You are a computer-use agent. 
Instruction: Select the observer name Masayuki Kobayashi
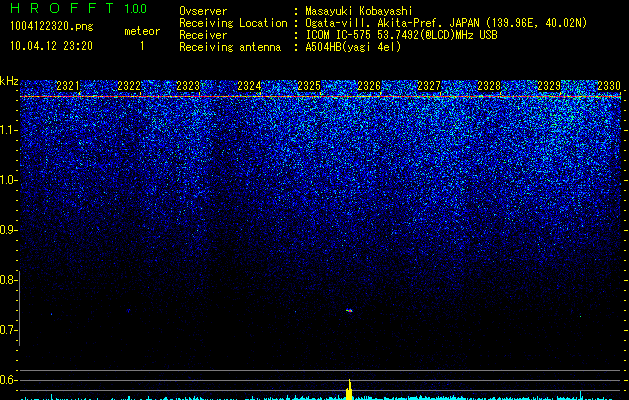359,11
